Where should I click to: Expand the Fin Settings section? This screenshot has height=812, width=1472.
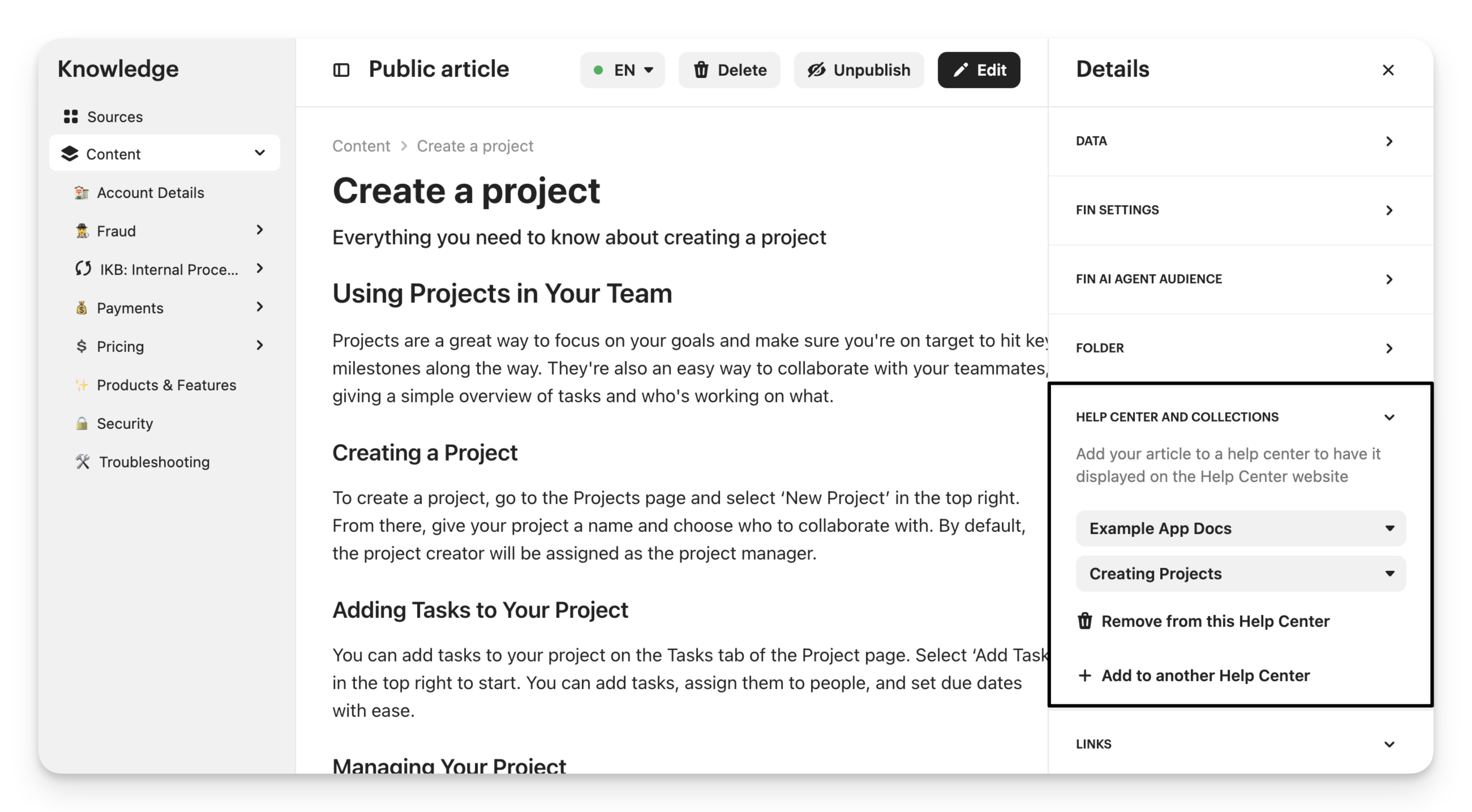[1389, 210]
